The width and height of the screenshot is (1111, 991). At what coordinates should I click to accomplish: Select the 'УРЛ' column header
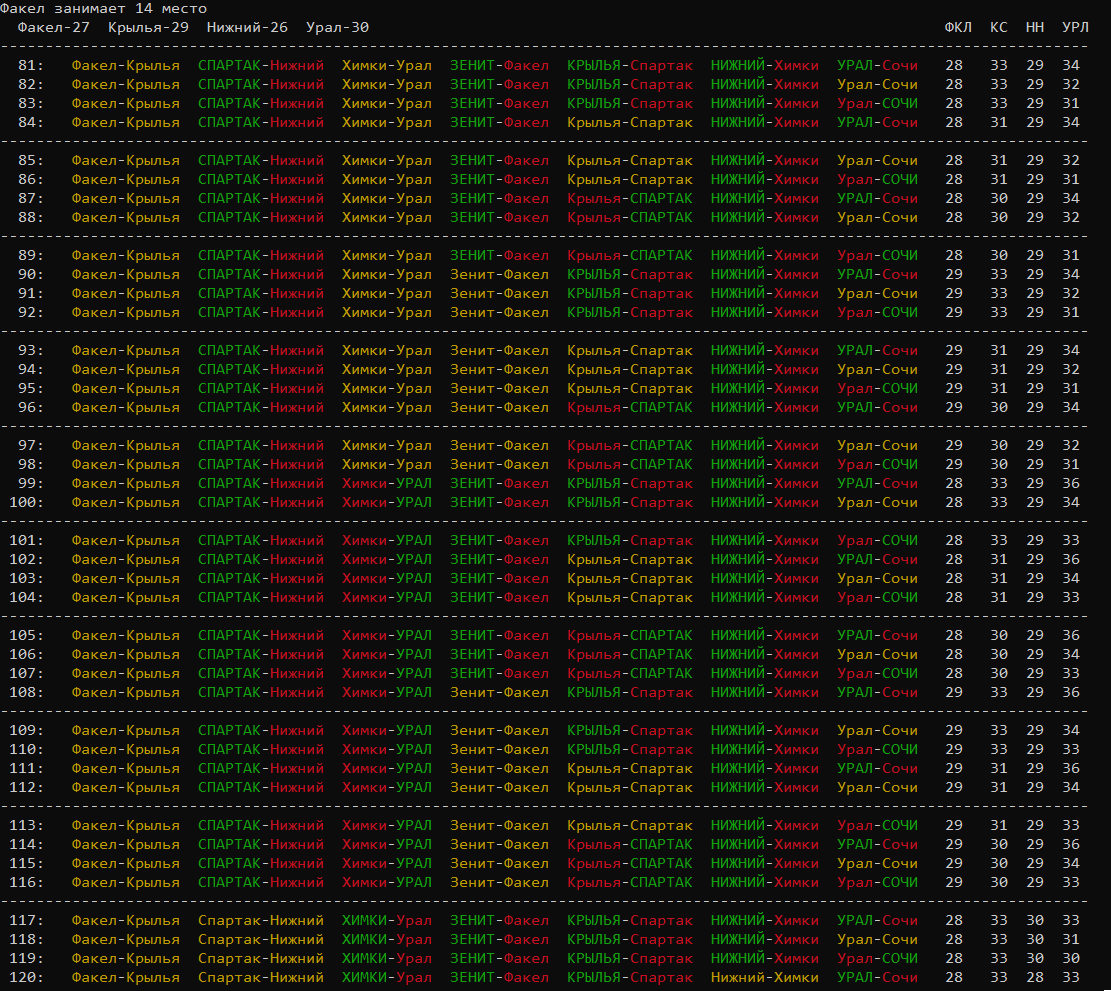click(1076, 28)
